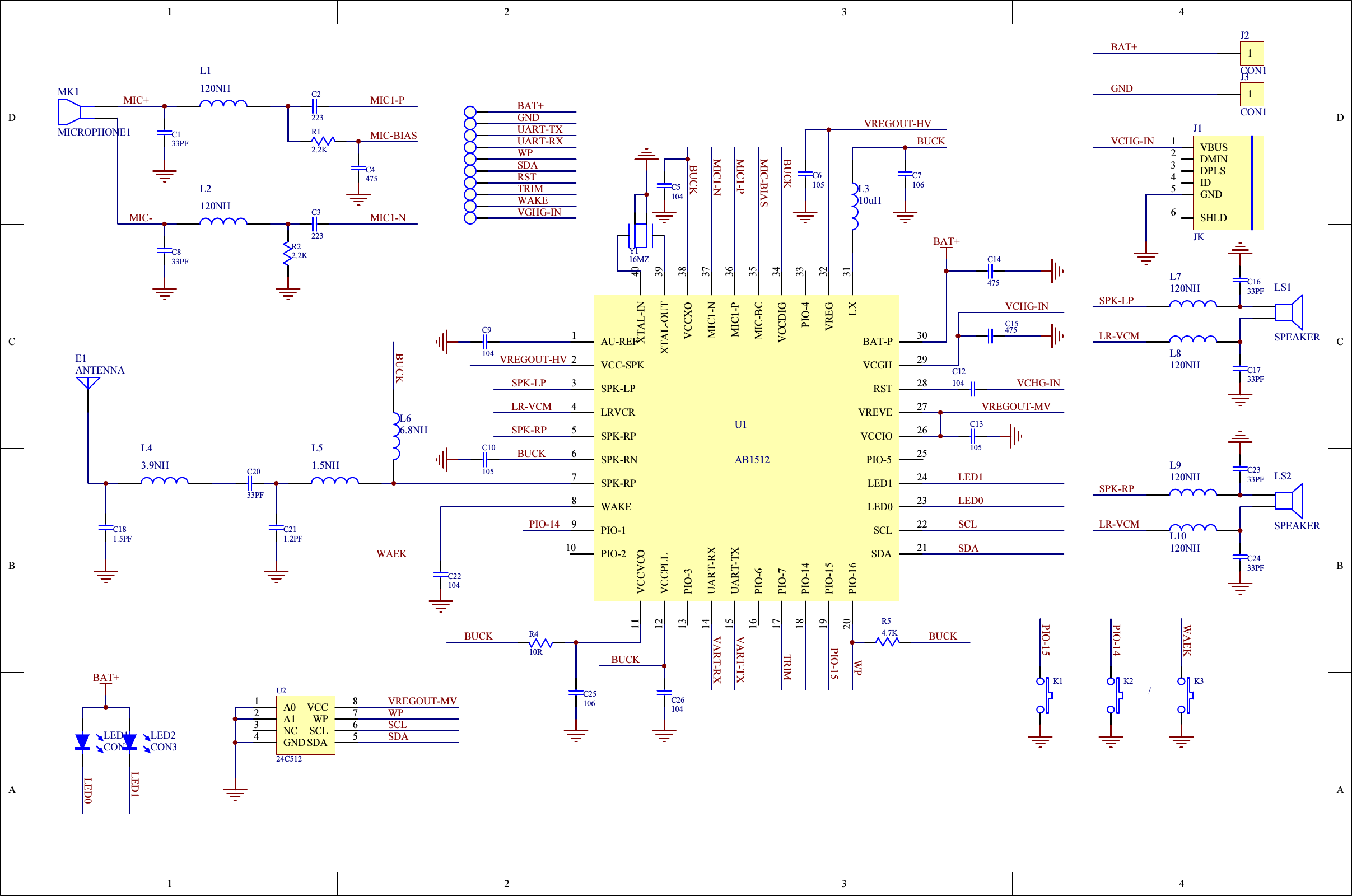Click the ANTENNA component label
Viewport: 1352px width, 896px height.
(x=100, y=370)
